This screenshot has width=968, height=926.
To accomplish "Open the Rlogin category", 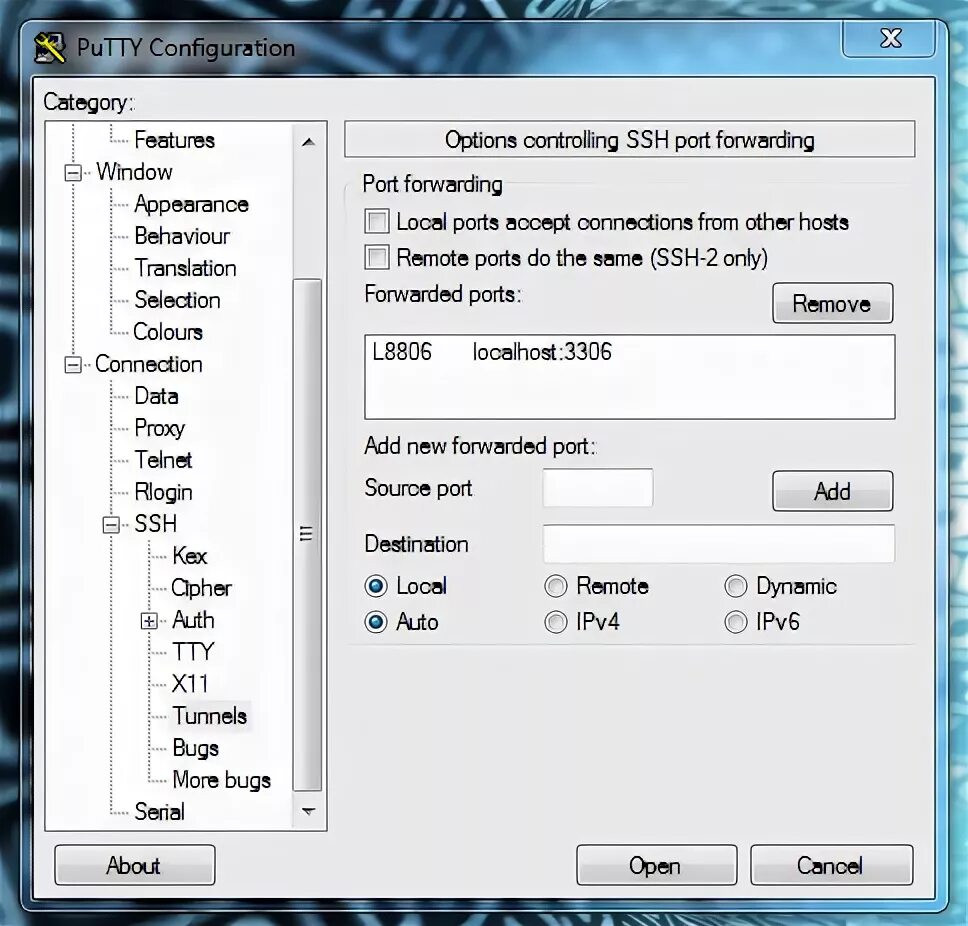I will [x=163, y=492].
